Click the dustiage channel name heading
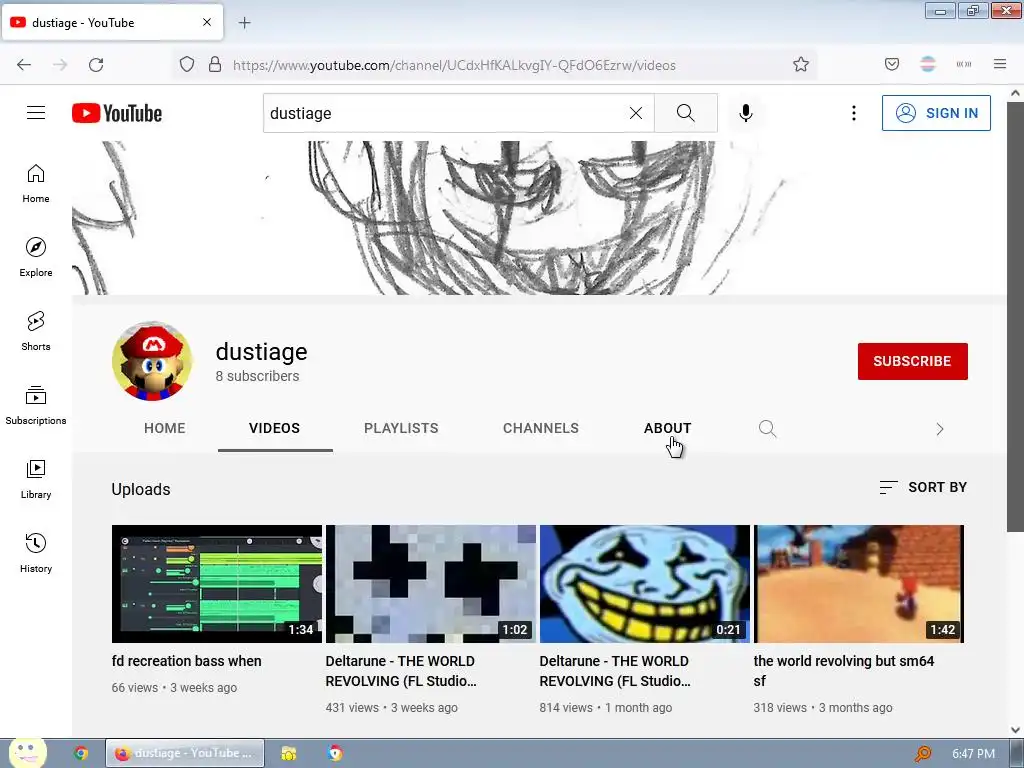1024x768 pixels. click(261, 351)
